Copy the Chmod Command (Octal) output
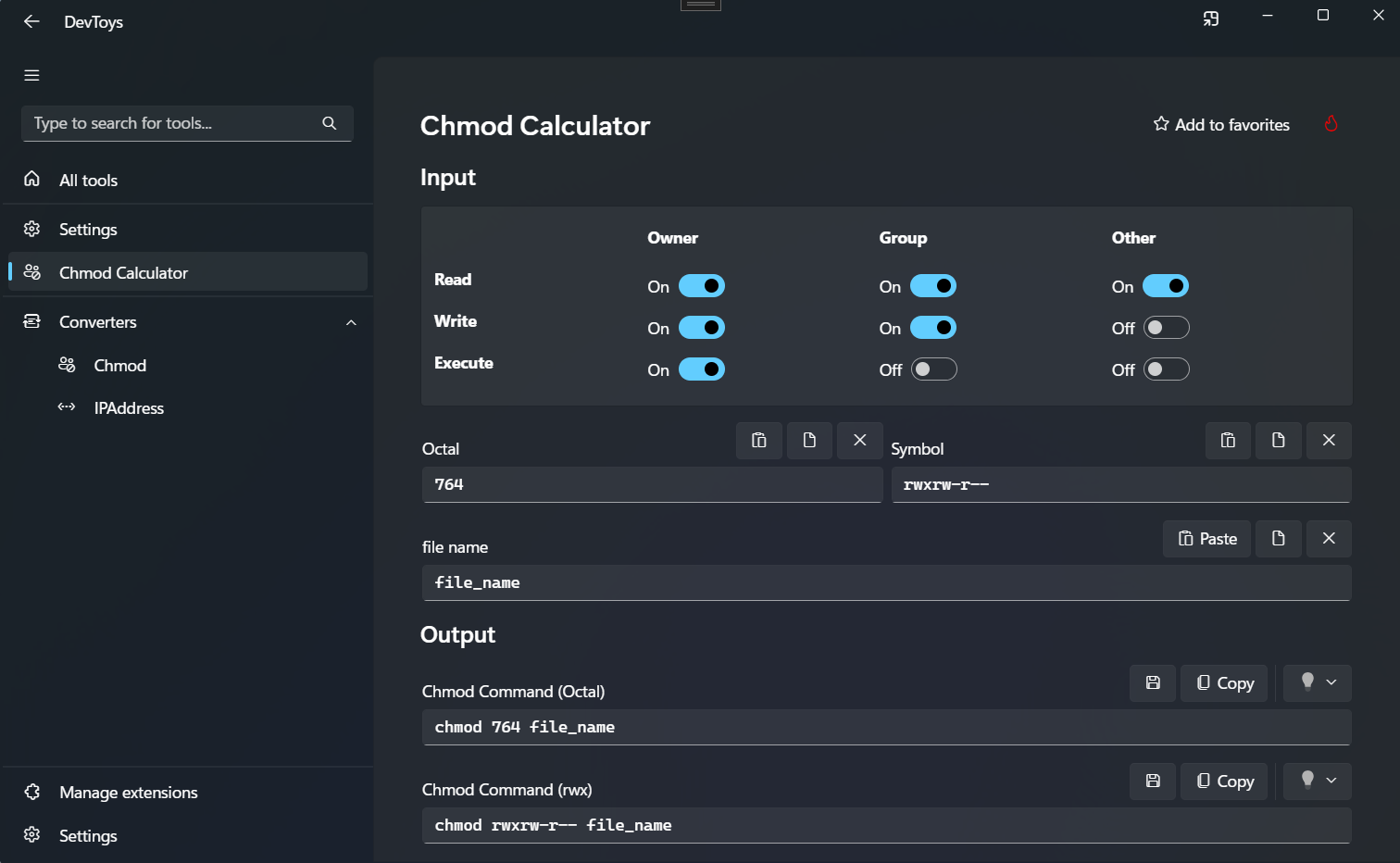Screen dimensions: 1400x863 click(x=1224, y=683)
